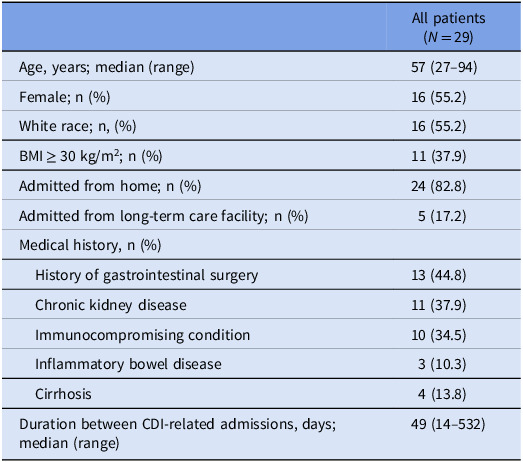Viewport: 523px width, 462px height.
Task: Click the BMI value 11 (37.9)
Action: (x=439, y=156)
